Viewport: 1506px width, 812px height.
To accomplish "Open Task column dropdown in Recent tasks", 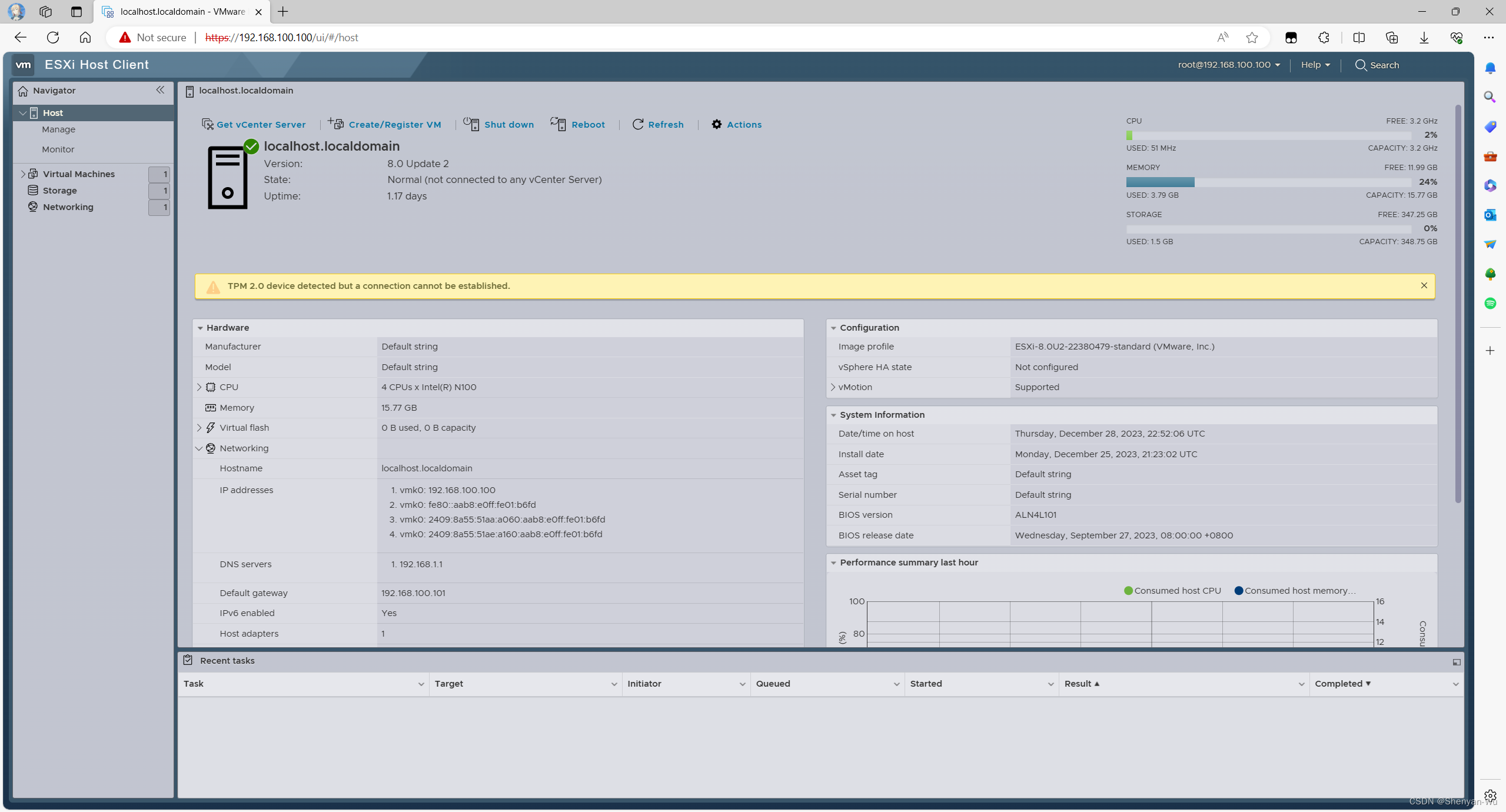I will (x=421, y=684).
